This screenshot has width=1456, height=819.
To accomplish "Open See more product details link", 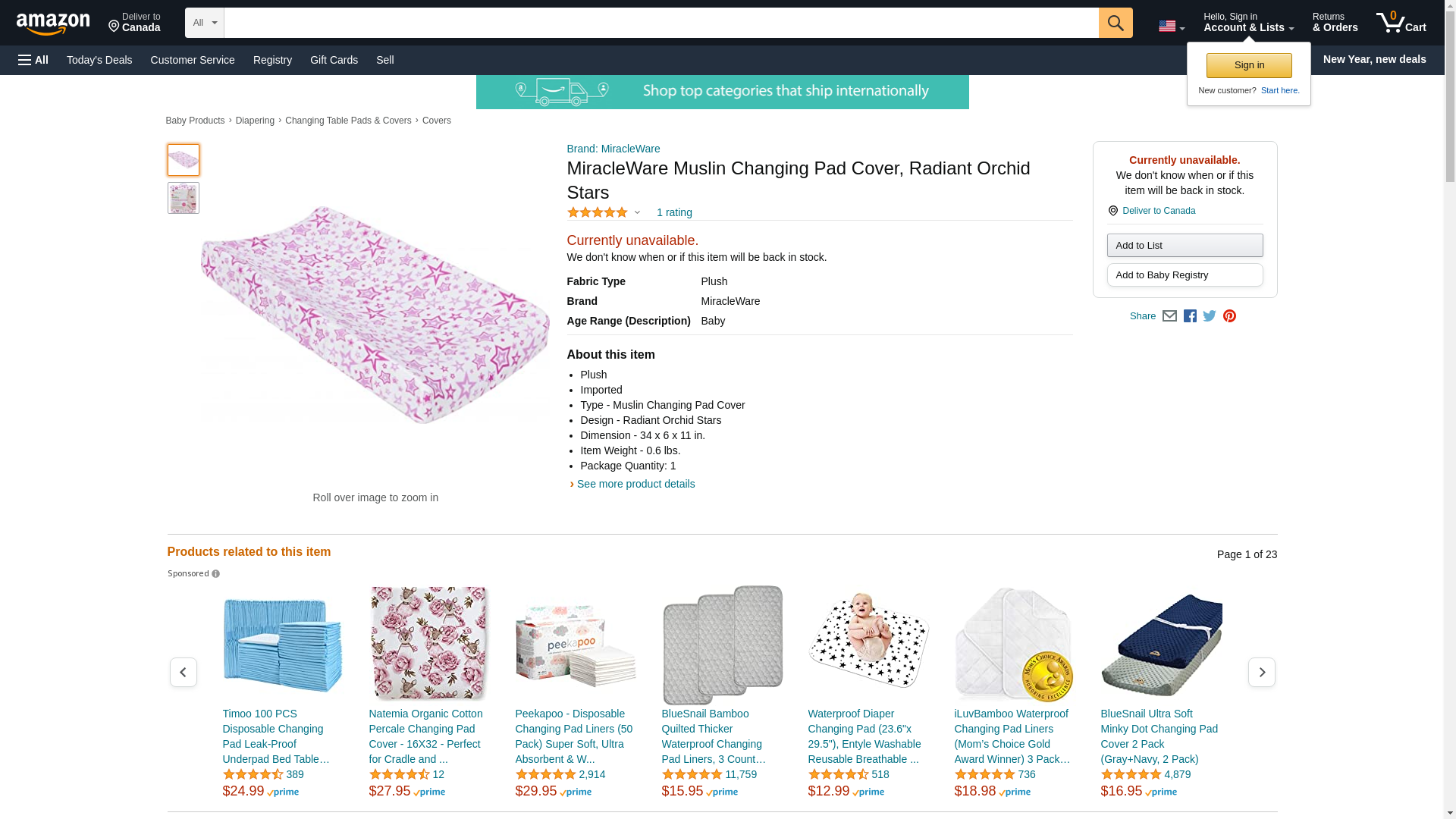I will pyautogui.click(x=635, y=484).
